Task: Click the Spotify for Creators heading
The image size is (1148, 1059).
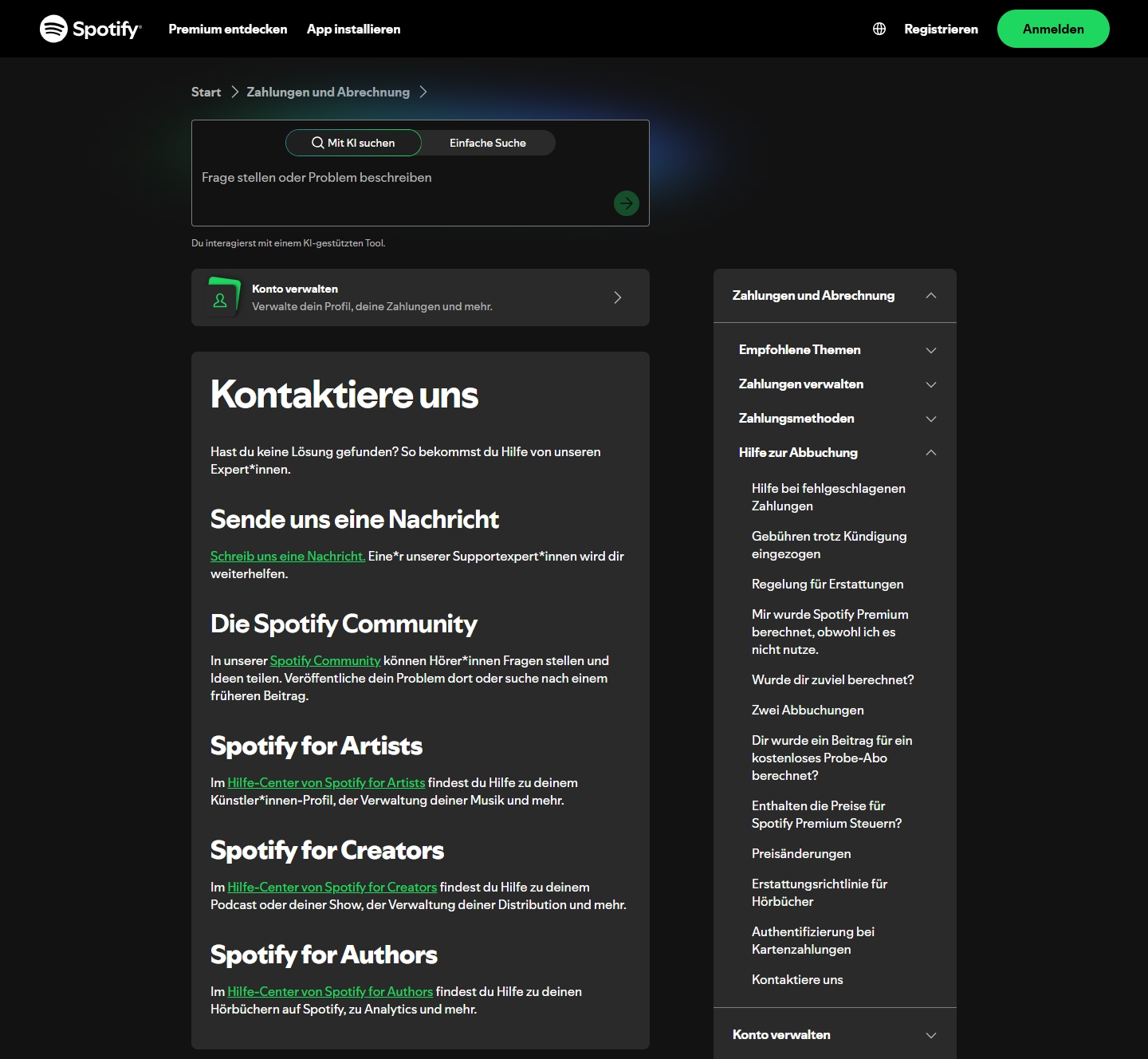Action: pos(327,850)
